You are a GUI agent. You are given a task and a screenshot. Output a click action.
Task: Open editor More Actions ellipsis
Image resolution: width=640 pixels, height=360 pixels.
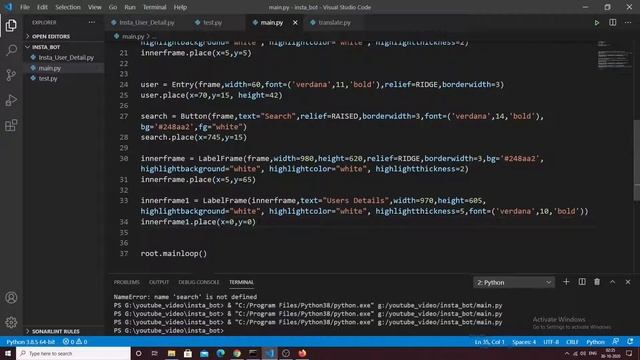pos(628,22)
